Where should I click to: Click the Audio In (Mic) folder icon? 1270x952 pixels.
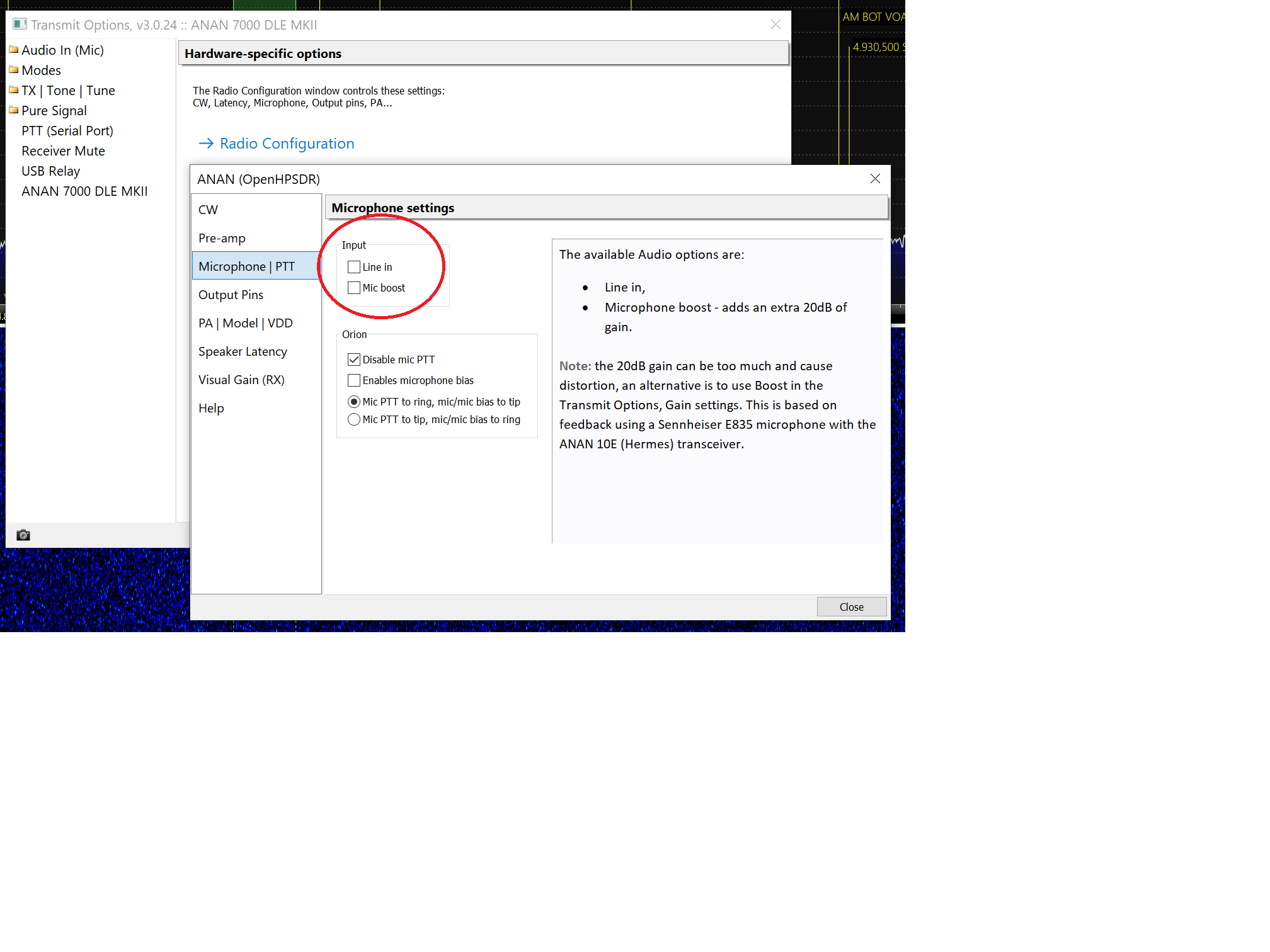(x=14, y=50)
